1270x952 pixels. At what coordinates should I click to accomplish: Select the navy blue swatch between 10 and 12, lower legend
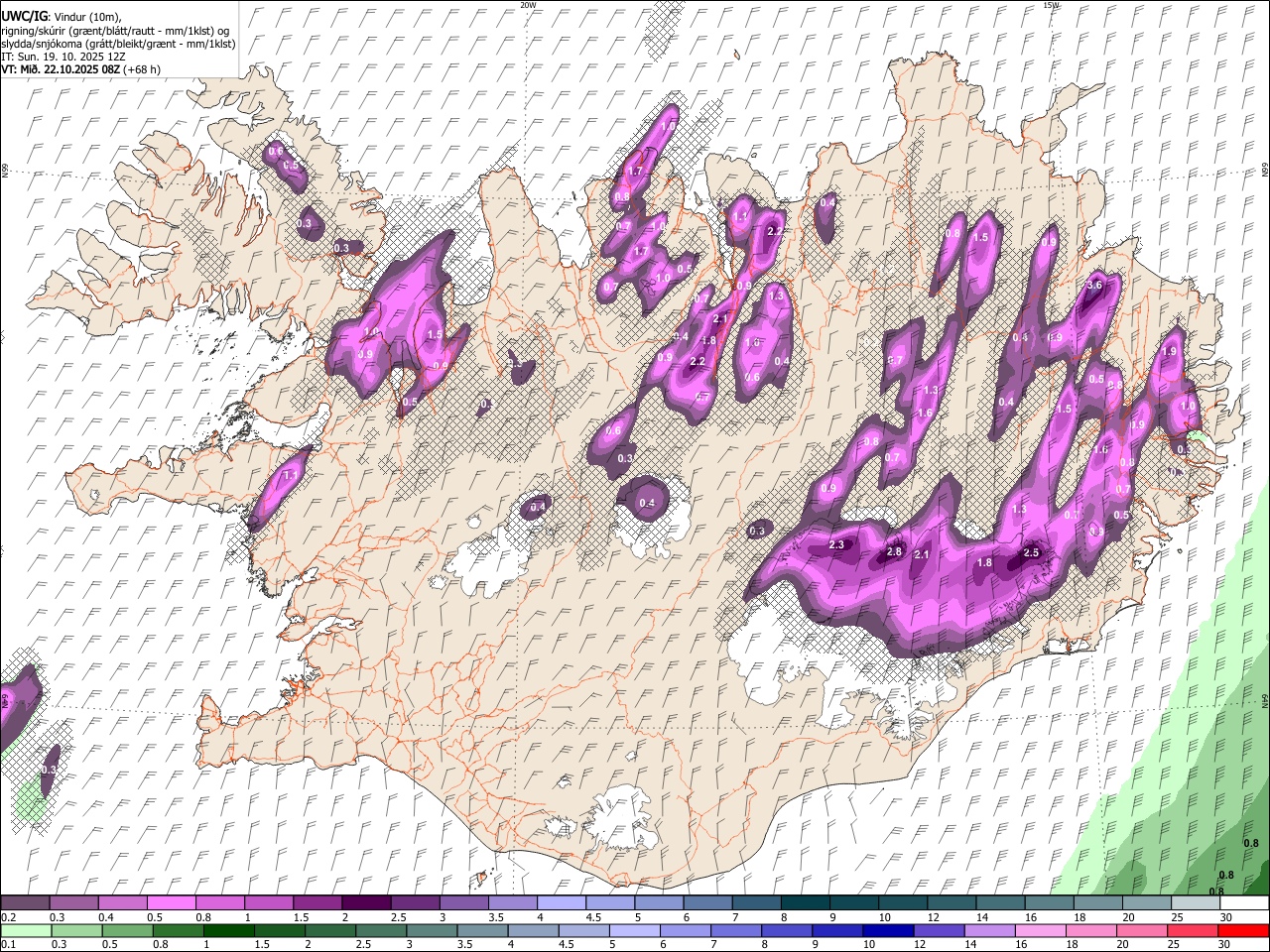[889, 930]
